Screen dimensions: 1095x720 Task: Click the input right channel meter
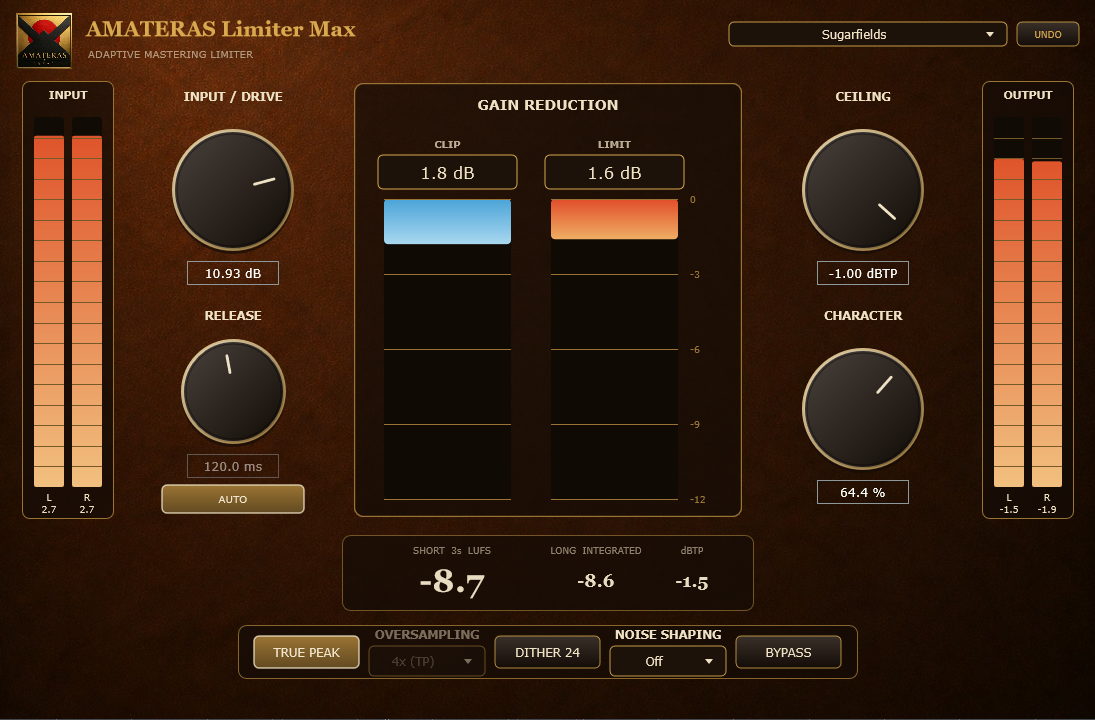pos(87,302)
